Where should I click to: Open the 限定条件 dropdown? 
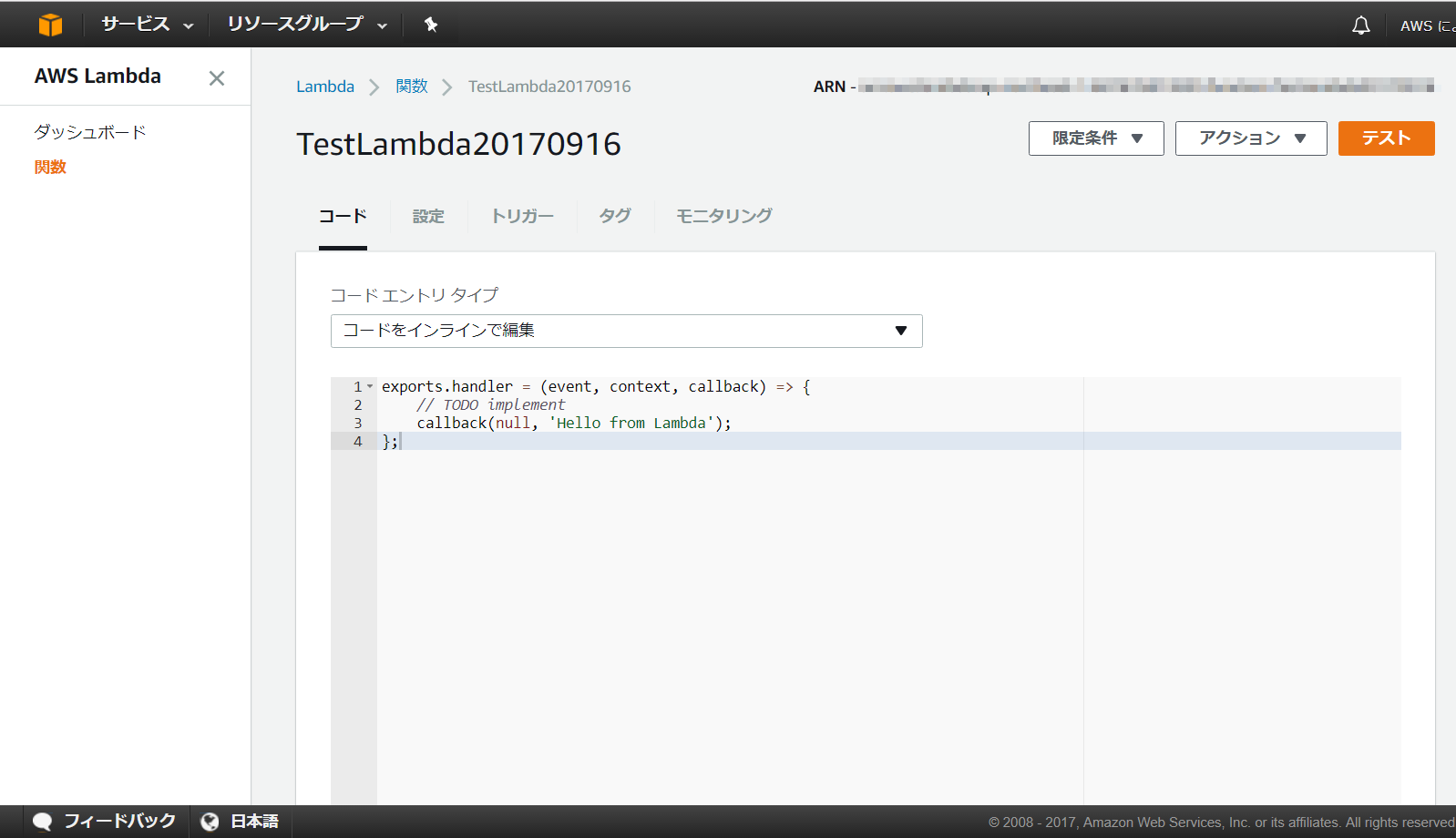[x=1096, y=138]
